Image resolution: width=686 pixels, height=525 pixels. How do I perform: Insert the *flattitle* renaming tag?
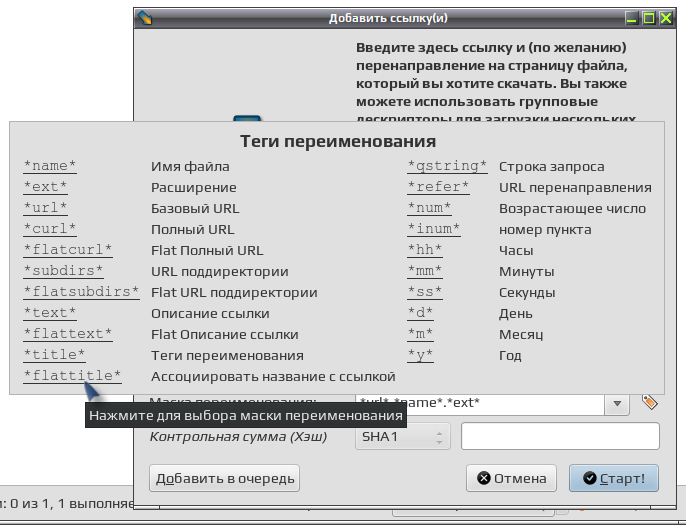point(72,376)
